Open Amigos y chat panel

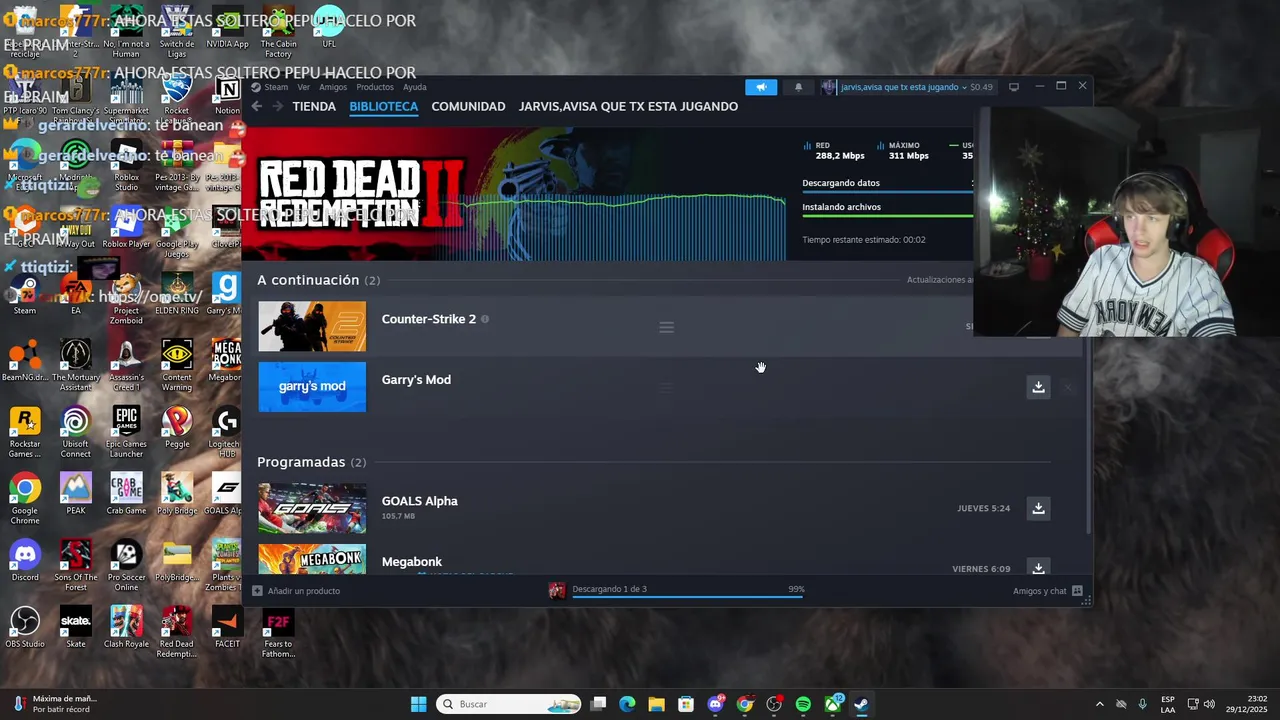(x=1047, y=591)
